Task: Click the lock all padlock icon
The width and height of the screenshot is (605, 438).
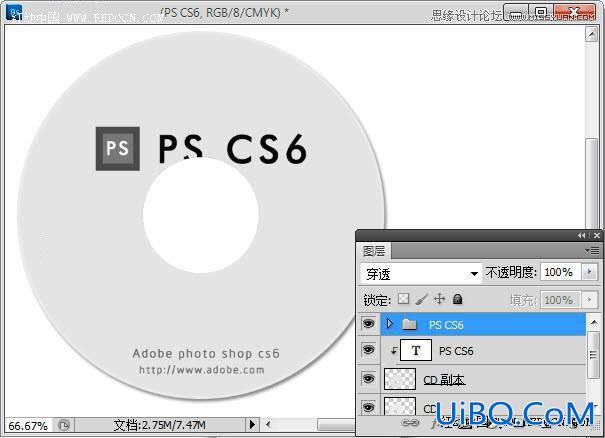Action: (x=458, y=299)
